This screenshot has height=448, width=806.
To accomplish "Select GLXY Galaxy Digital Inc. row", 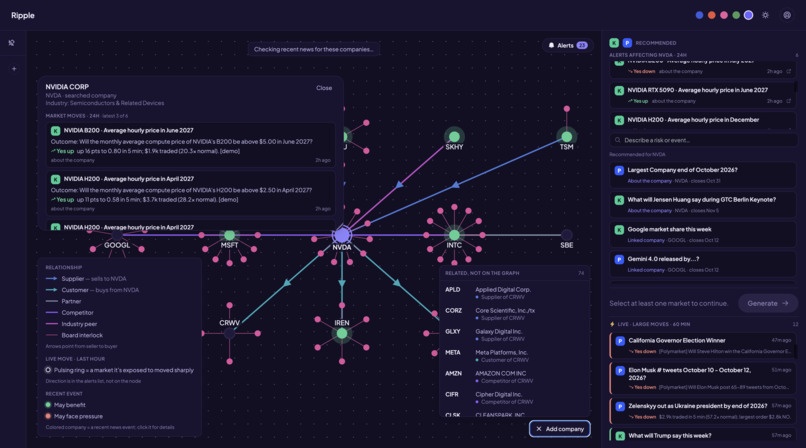I will coord(514,335).
